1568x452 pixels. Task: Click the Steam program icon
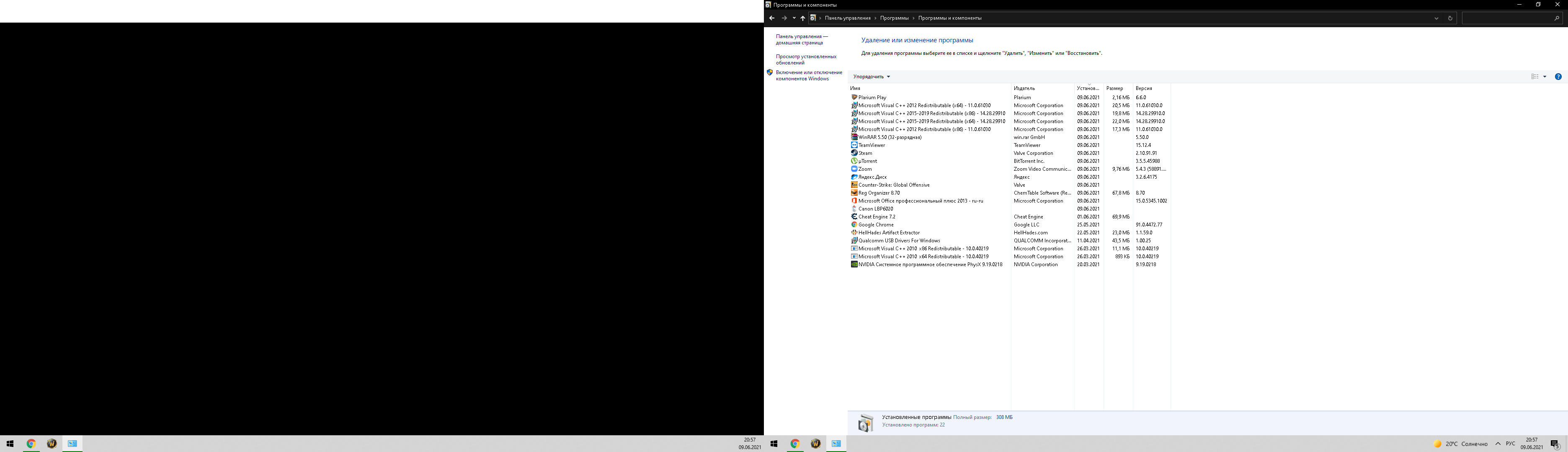[x=854, y=153]
